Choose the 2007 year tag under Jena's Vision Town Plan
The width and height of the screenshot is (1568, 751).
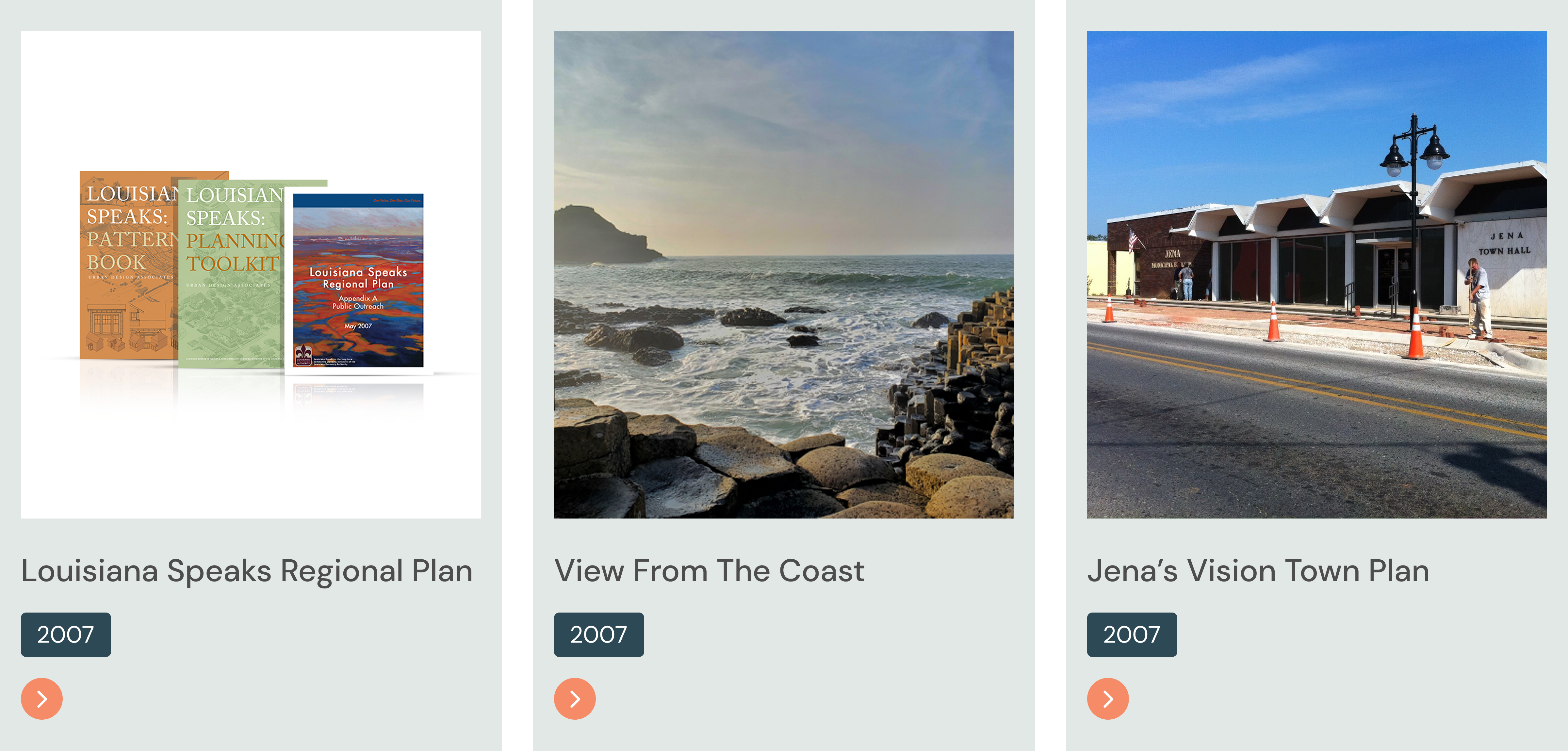1132,634
